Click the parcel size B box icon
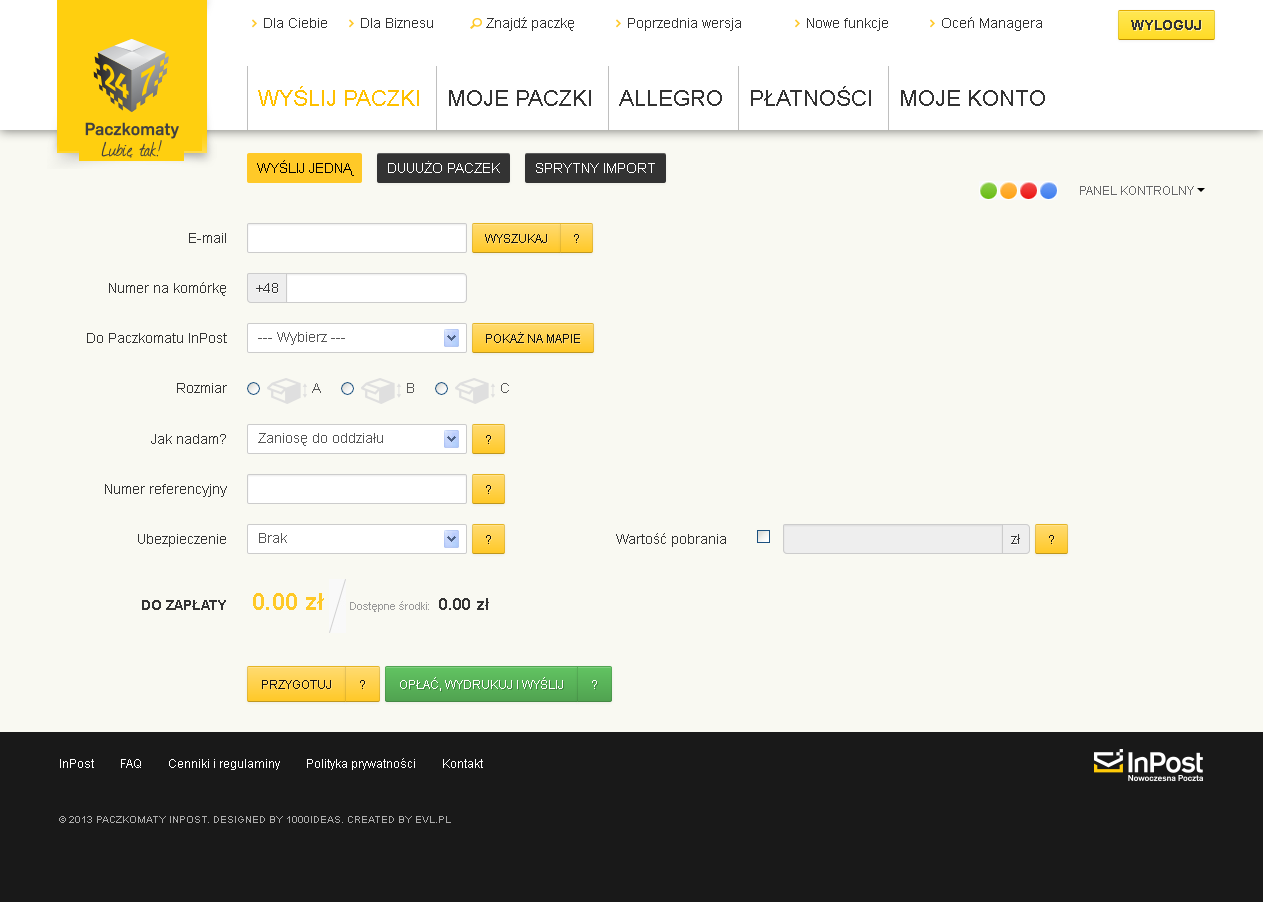This screenshot has width=1263, height=902. coord(380,389)
